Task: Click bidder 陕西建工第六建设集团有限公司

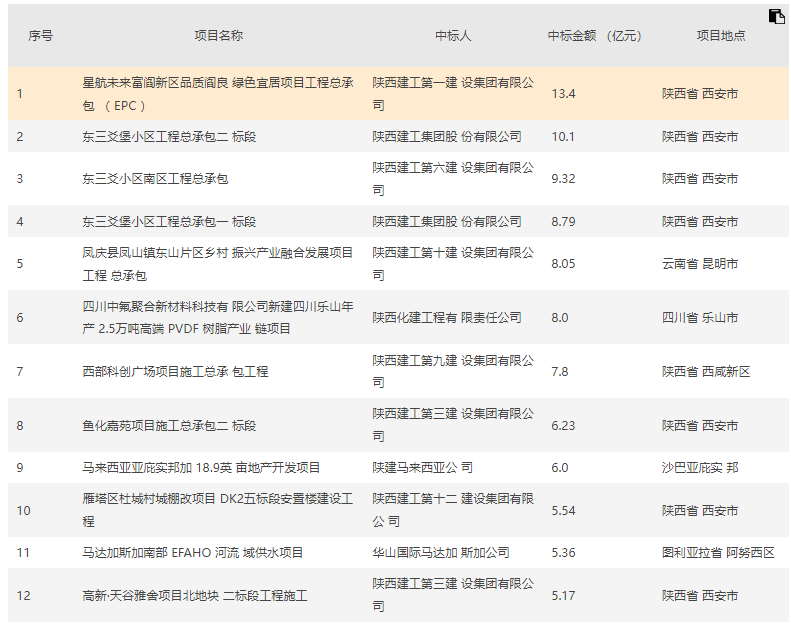Action: 453,179
